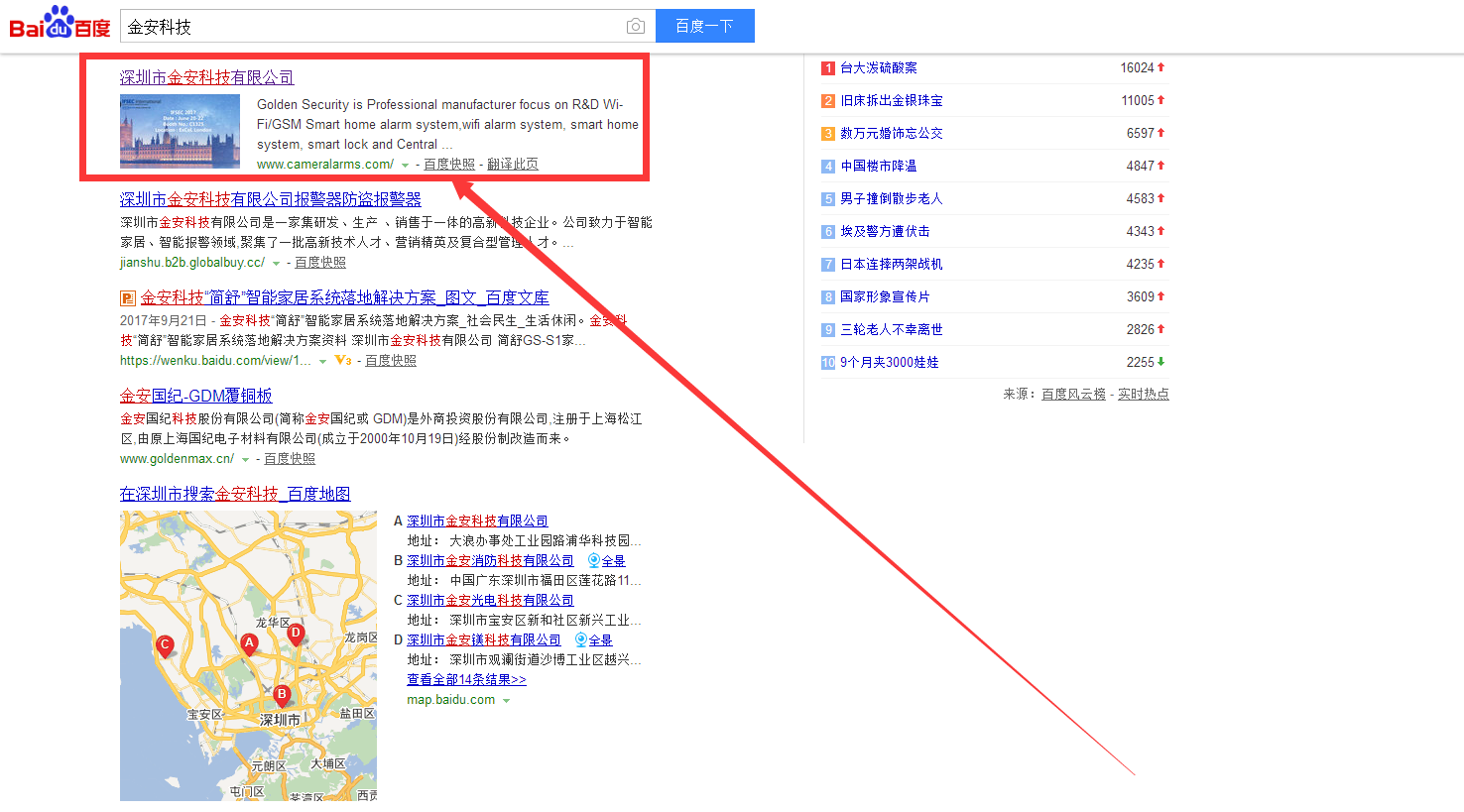Open hot topic 日本连摔两架战机
The height and width of the screenshot is (812, 1464).
click(x=892, y=264)
